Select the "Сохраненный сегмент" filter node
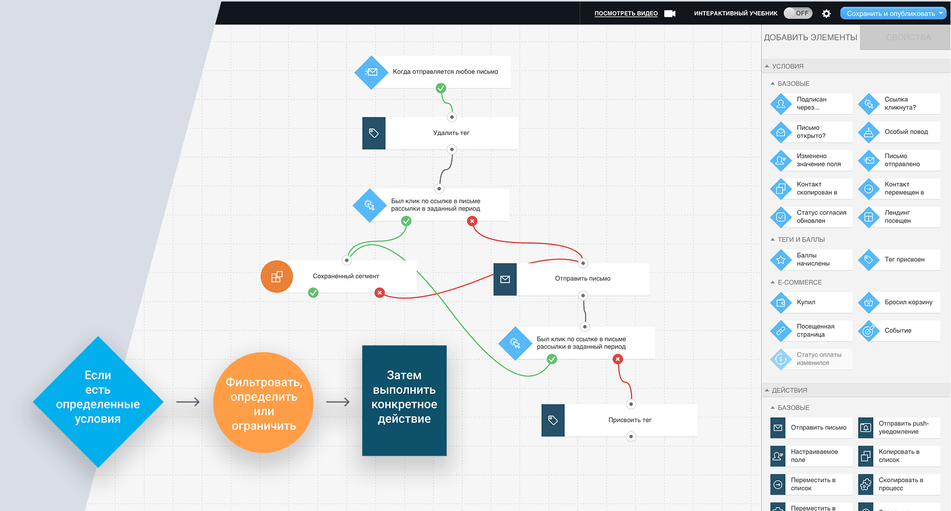 click(338, 276)
